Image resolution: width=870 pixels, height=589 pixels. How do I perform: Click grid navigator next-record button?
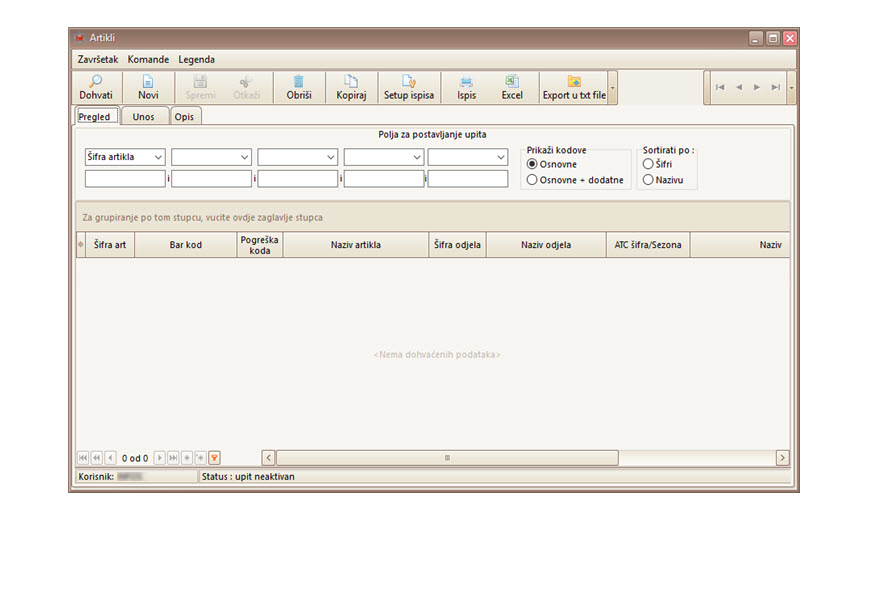159,458
